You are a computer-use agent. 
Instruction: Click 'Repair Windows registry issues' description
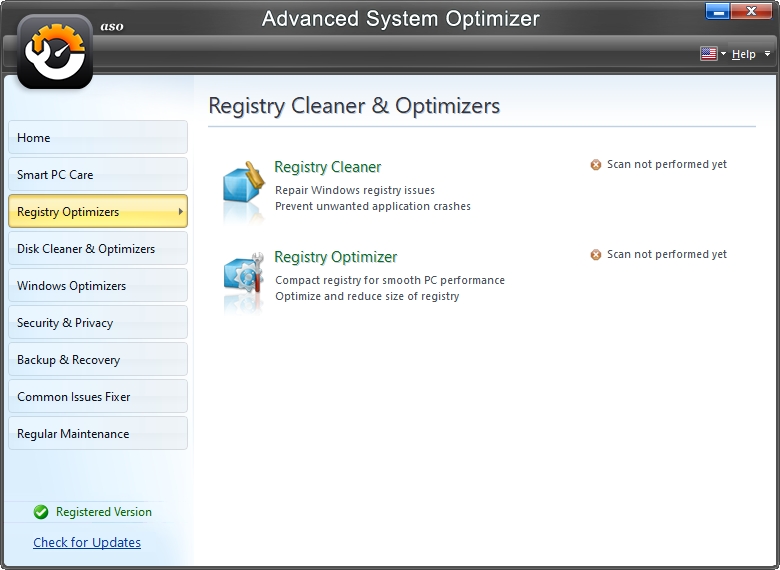(x=355, y=190)
